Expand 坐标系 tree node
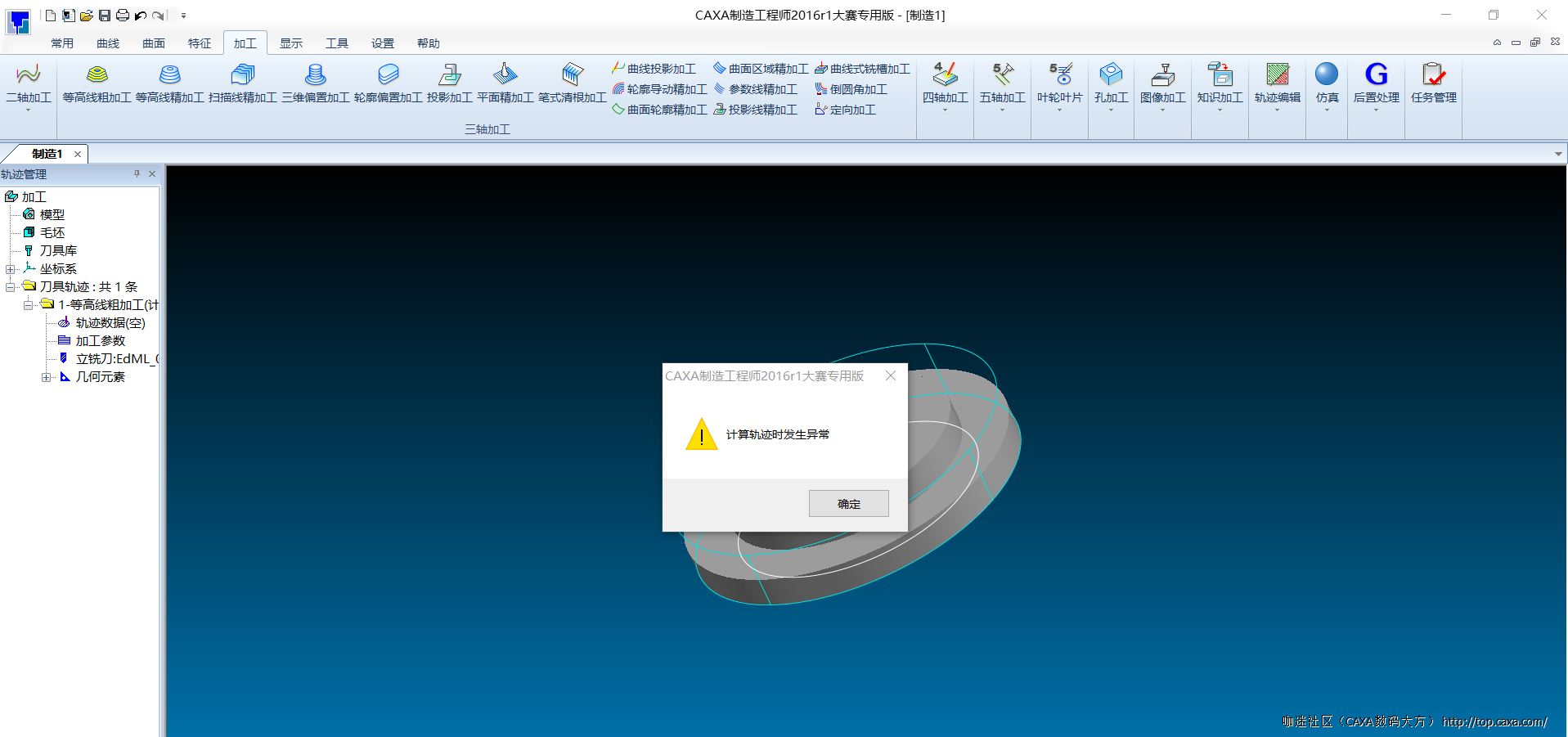The height and width of the screenshot is (737, 1568). pos(11,269)
